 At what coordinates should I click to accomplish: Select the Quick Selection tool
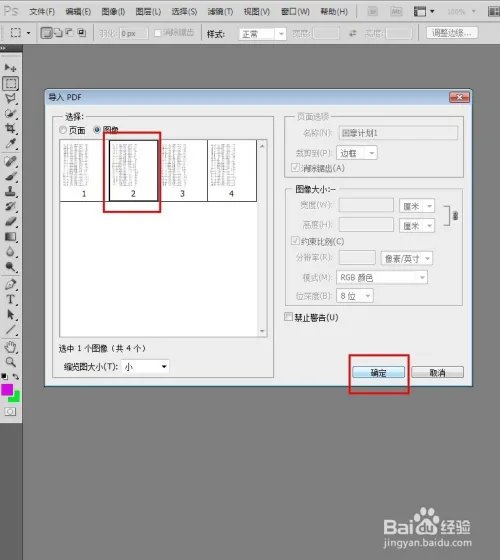(10, 114)
